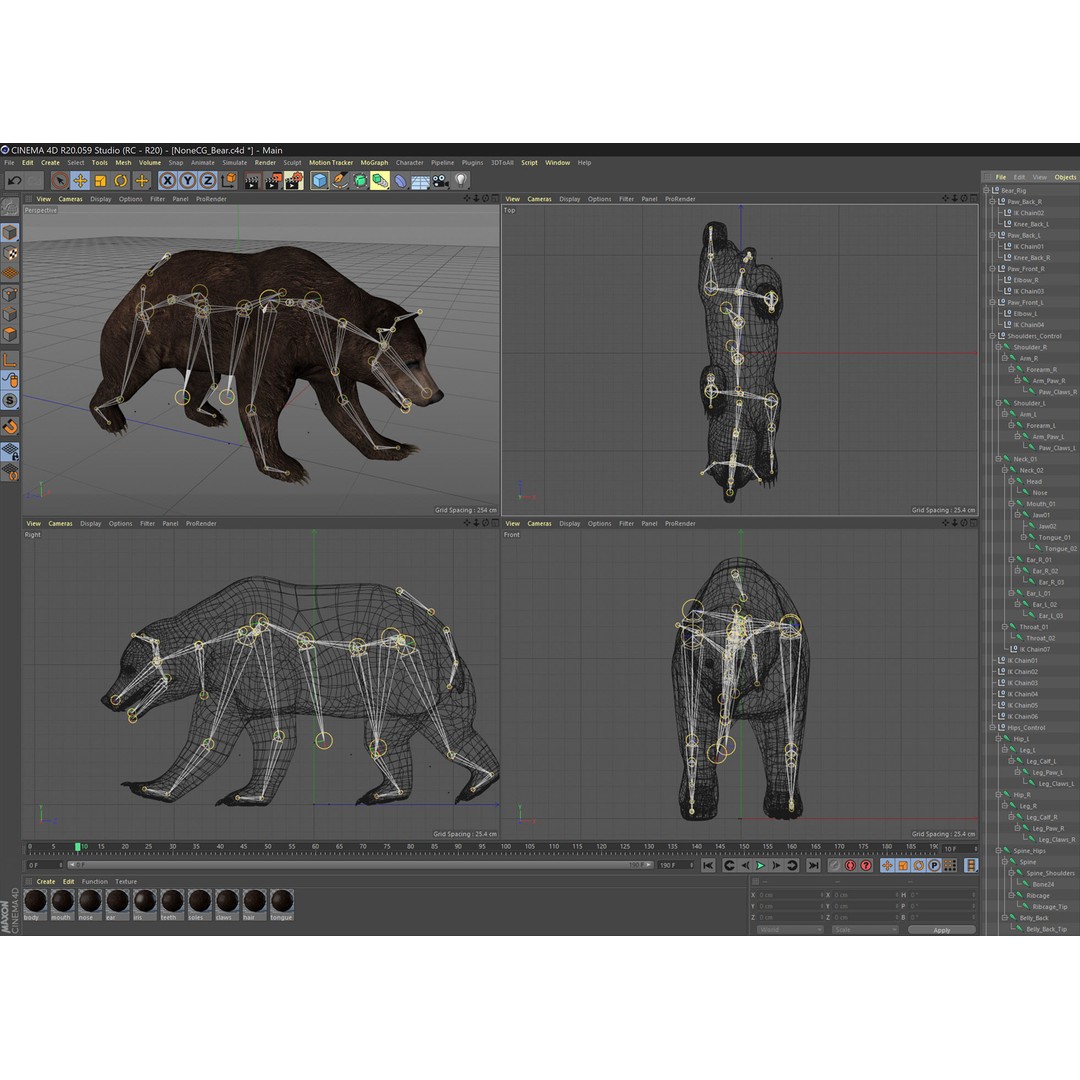The height and width of the screenshot is (1080, 1080).
Task: Add a Cube primitive object
Action: pyautogui.click(x=320, y=180)
